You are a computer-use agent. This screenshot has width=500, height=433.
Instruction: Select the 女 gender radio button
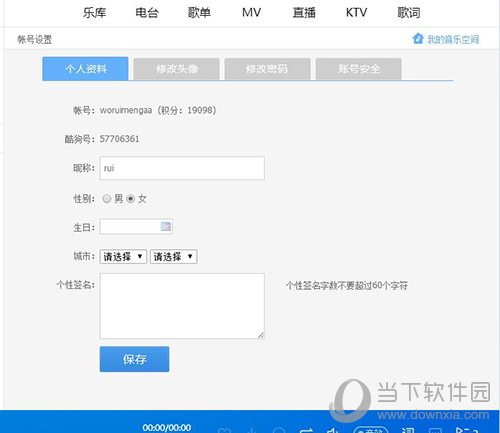coord(131,199)
